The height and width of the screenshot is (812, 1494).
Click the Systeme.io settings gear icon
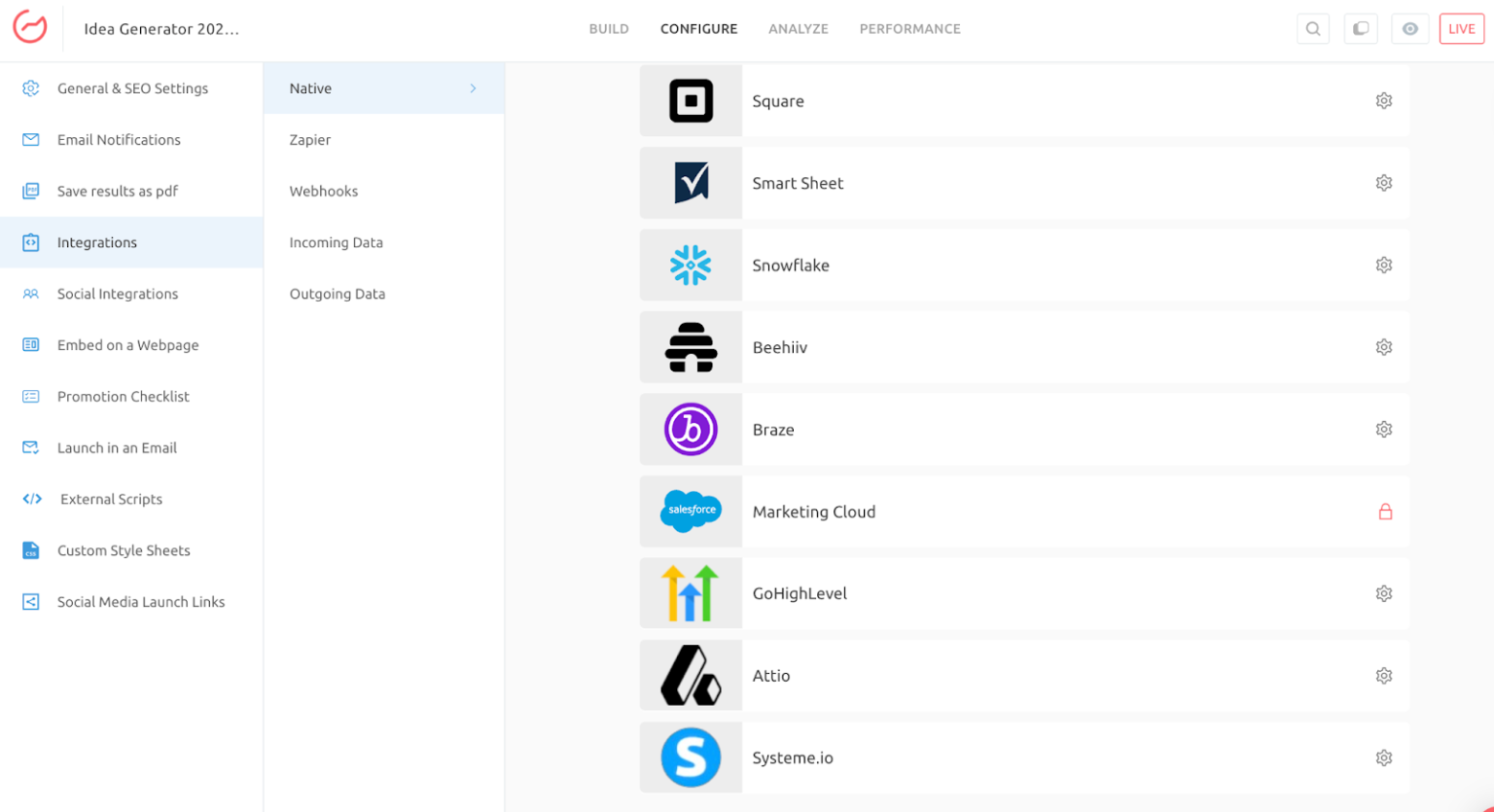pos(1383,759)
